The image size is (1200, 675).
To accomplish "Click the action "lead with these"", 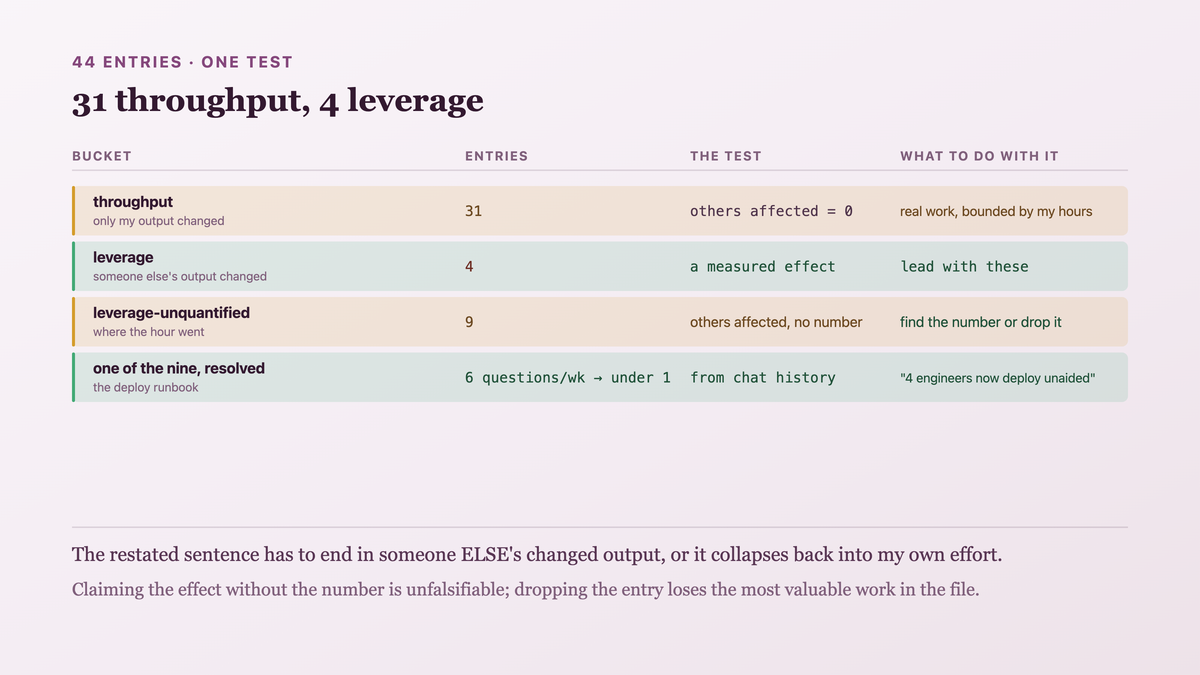I will [964, 266].
